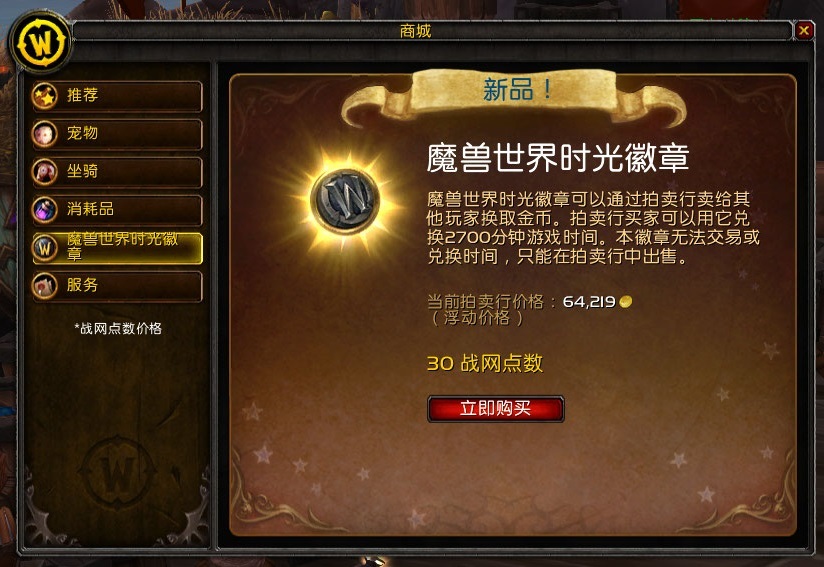Open the 推荐 category tab
Screen dimensions: 824x567
click(x=117, y=96)
